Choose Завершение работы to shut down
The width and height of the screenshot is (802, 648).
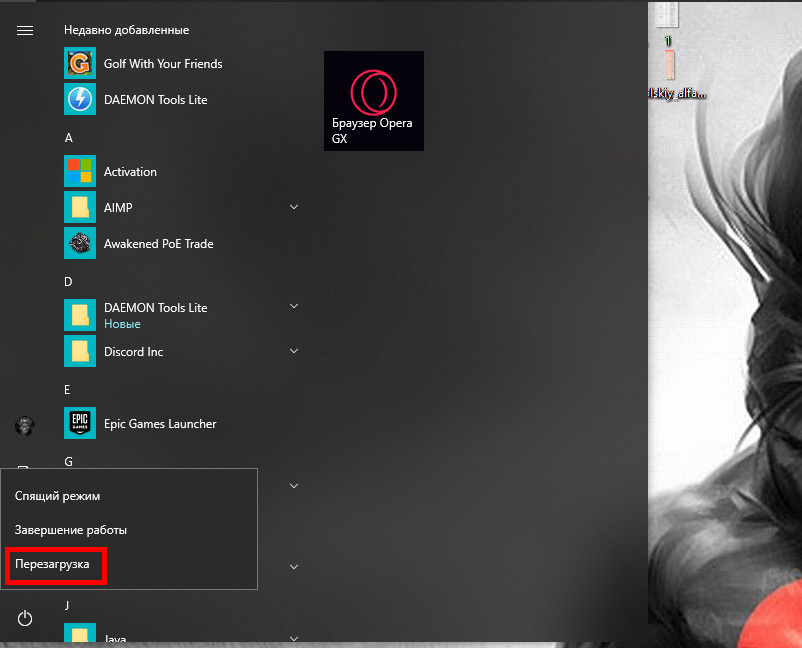point(70,530)
